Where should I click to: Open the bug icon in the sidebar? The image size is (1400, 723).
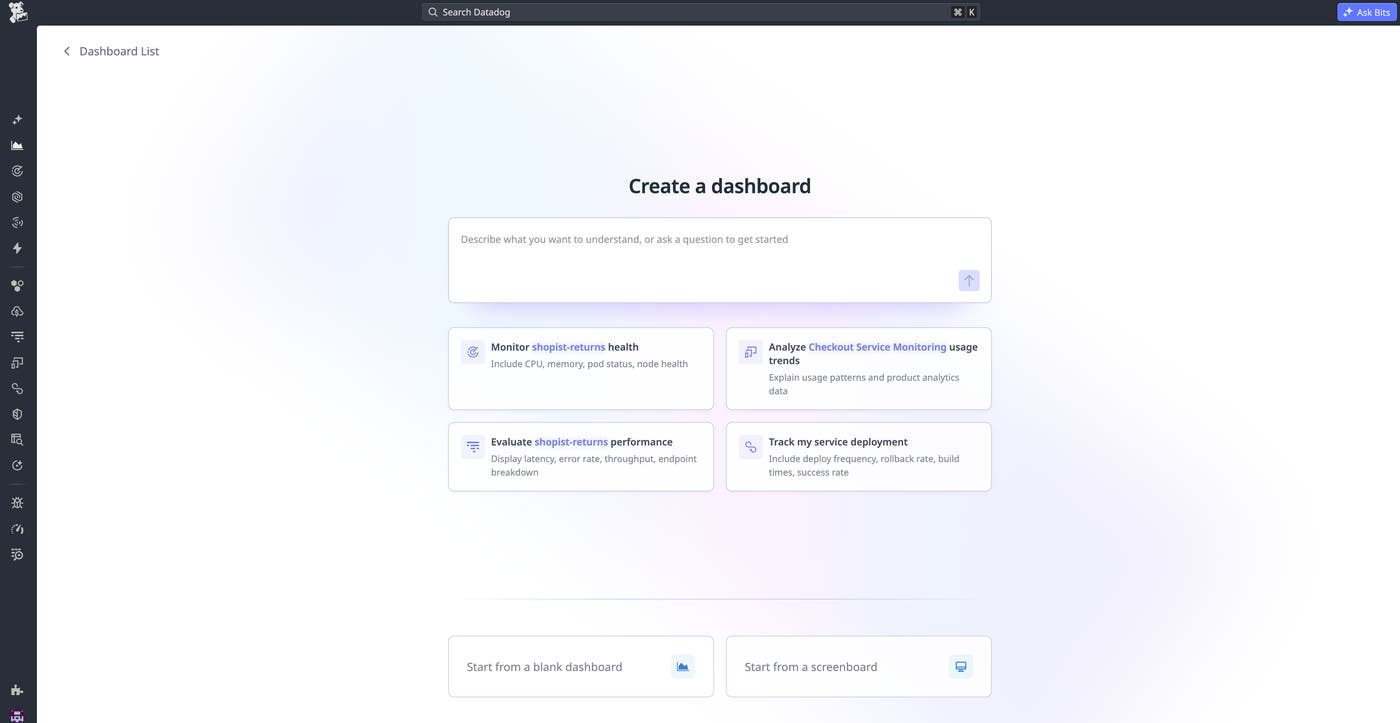click(x=17, y=503)
